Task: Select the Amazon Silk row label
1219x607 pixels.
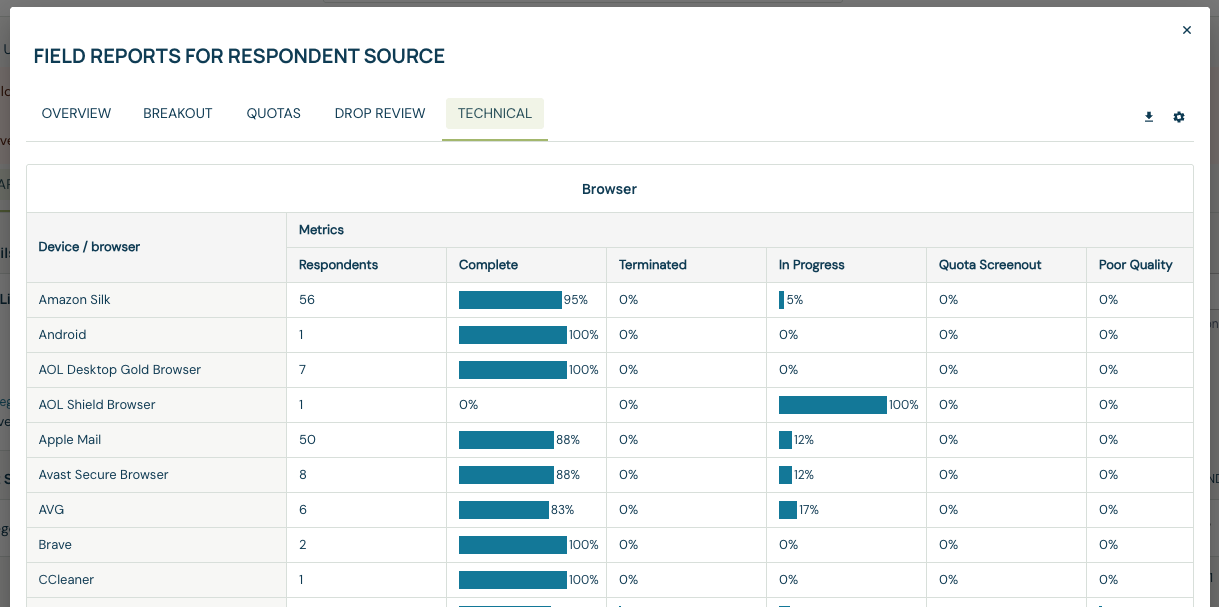Action: 75,300
